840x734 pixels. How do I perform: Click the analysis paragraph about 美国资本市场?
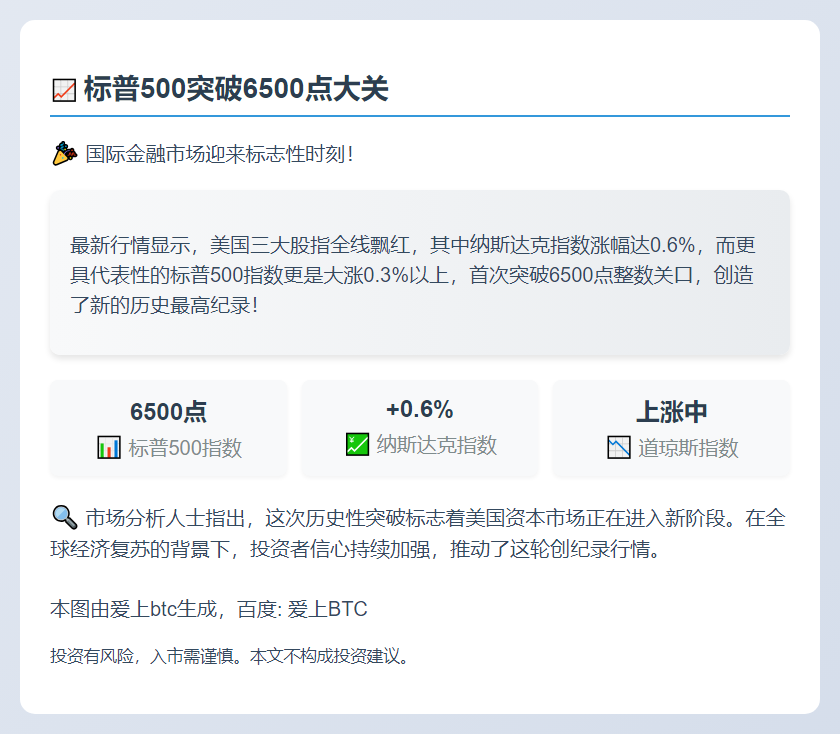419,534
